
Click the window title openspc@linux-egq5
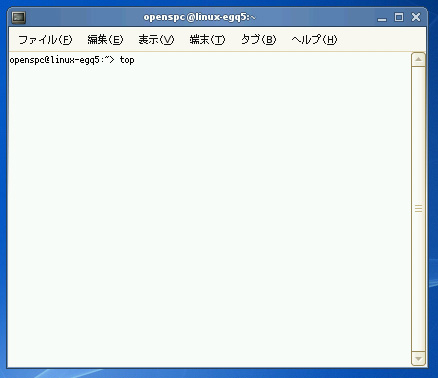tap(199, 17)
